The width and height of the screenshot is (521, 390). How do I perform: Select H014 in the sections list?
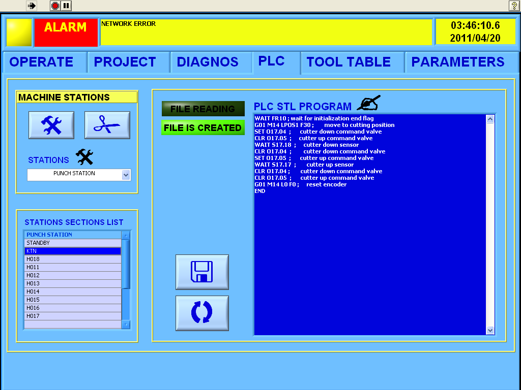(73, 291)
